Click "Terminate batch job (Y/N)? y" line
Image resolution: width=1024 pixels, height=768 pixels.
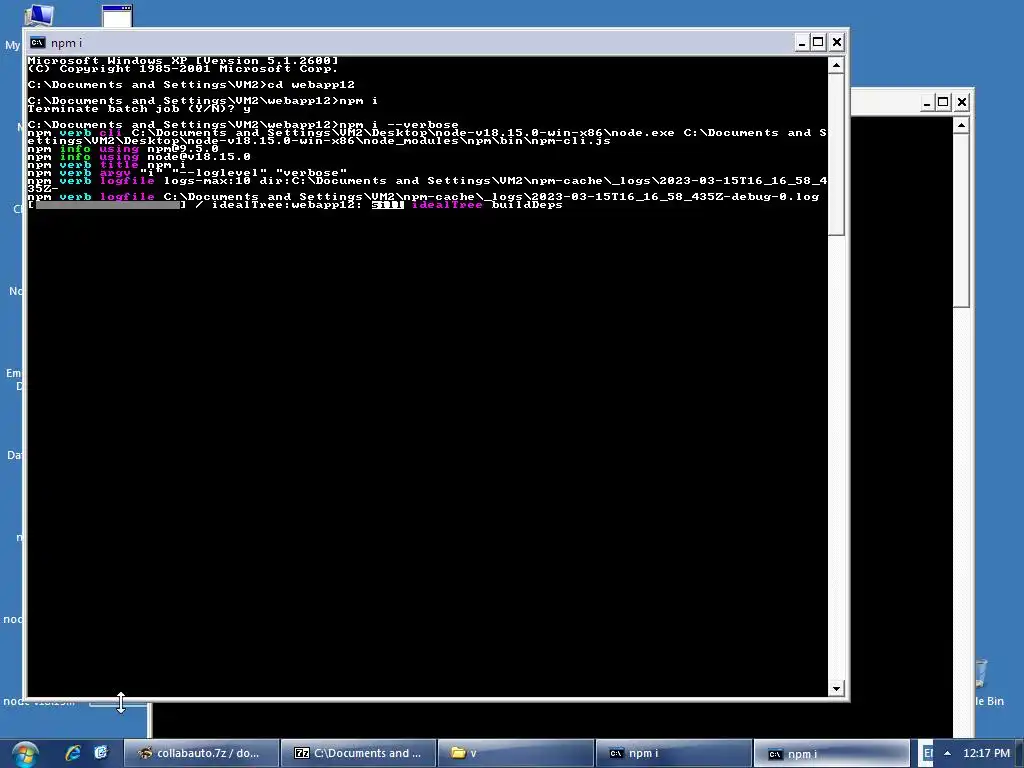[139, 109]
